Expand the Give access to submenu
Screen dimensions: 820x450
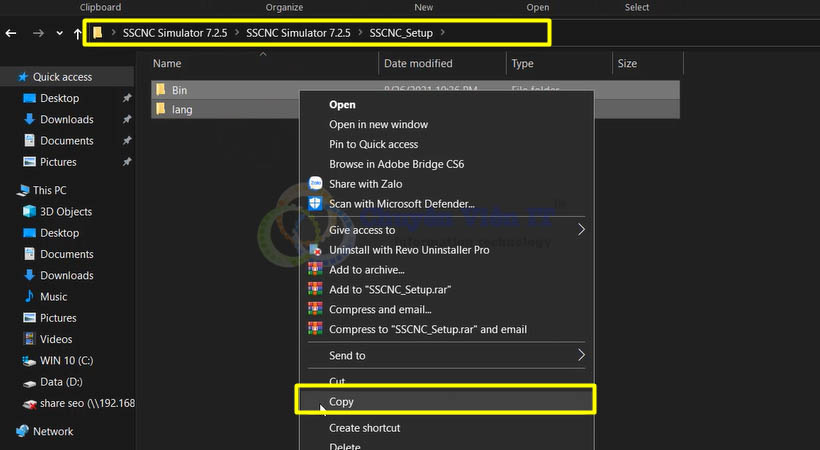(581, 230)
